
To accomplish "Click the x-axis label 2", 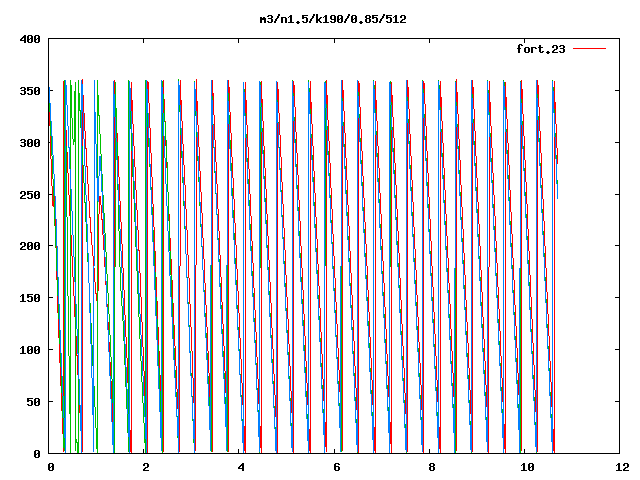I will [x=146, y=467].
